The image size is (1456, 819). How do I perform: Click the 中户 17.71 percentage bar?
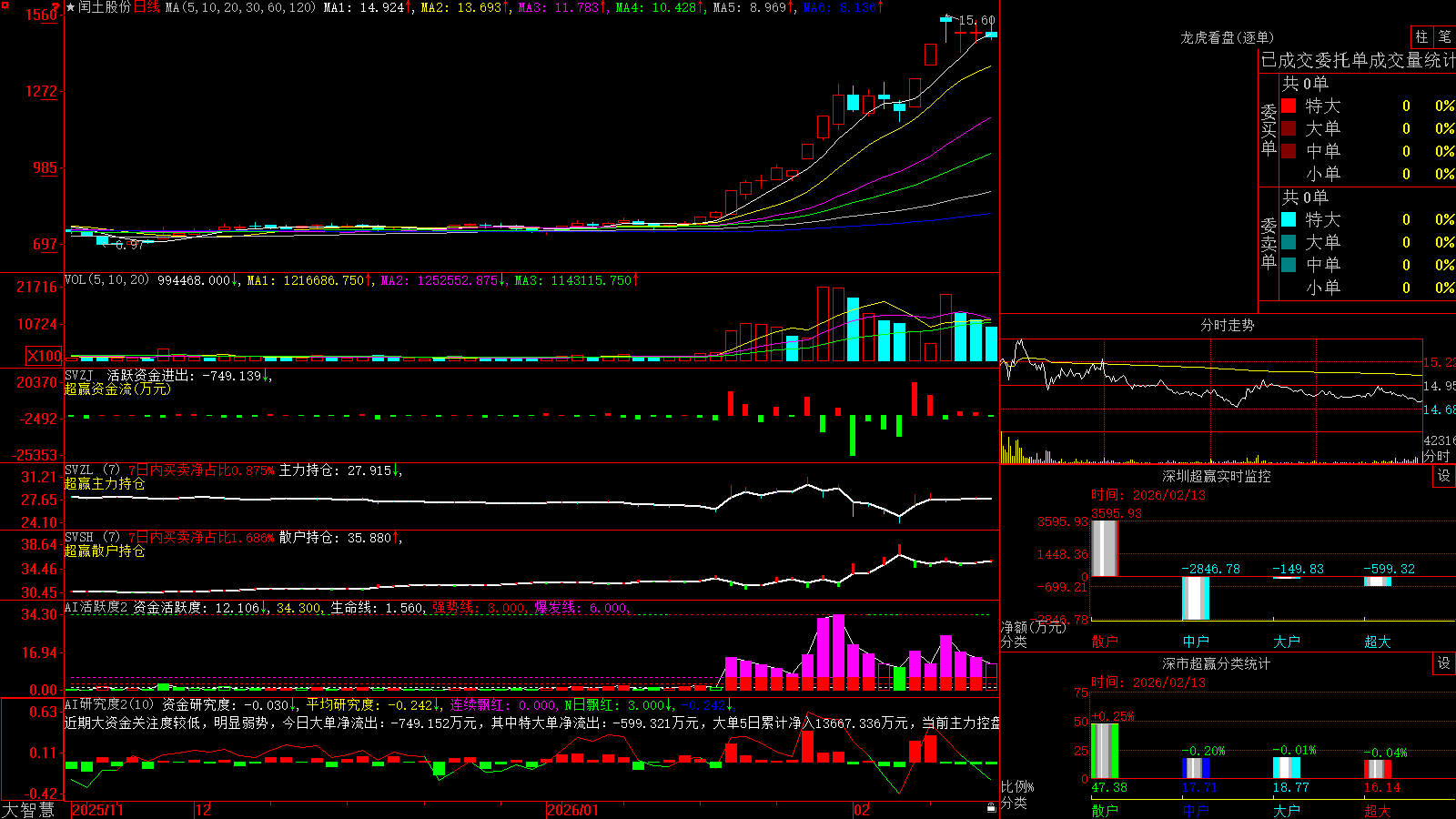(1196, 768)
